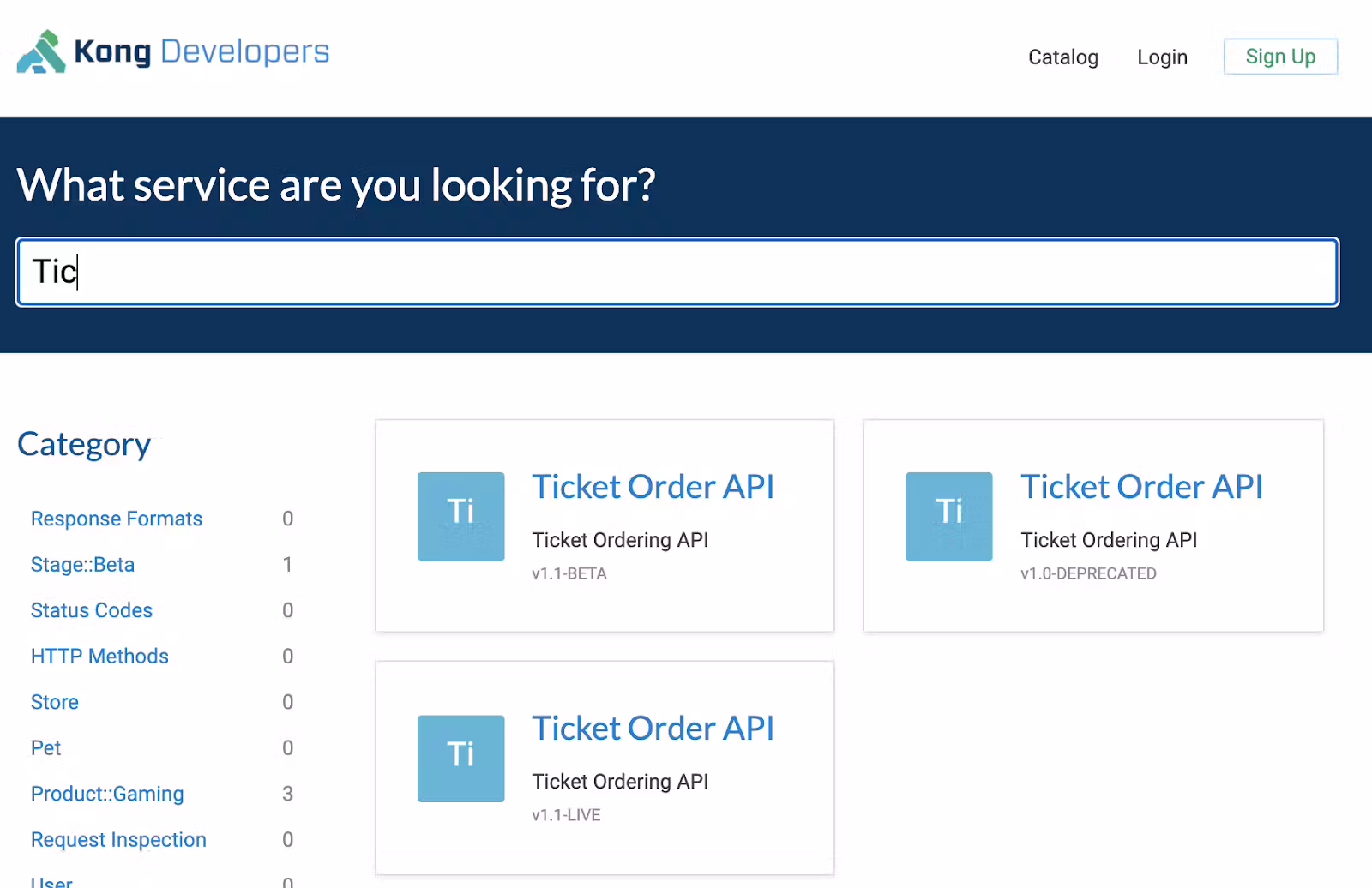Image resolution: width=1372 pixels, height=888 pixels.
Task: Click the Kong Developers wordmark
Action: 202,52
